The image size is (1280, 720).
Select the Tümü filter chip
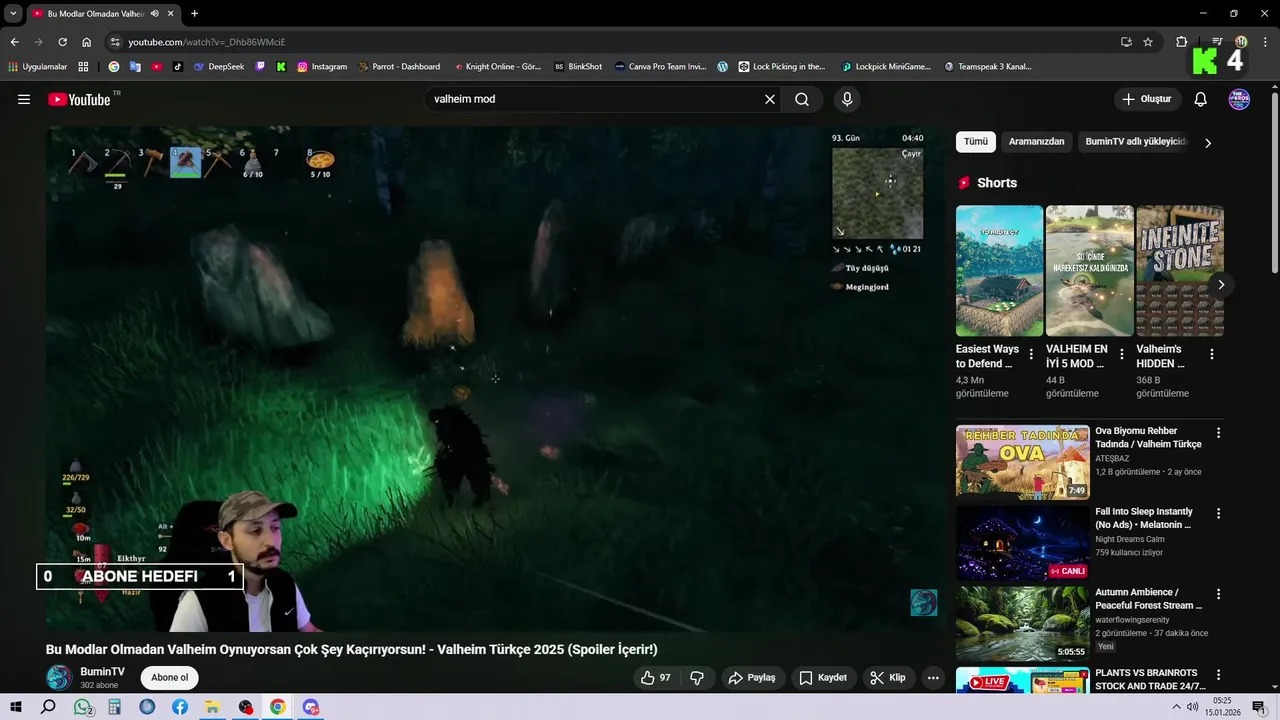coord(975,142)
